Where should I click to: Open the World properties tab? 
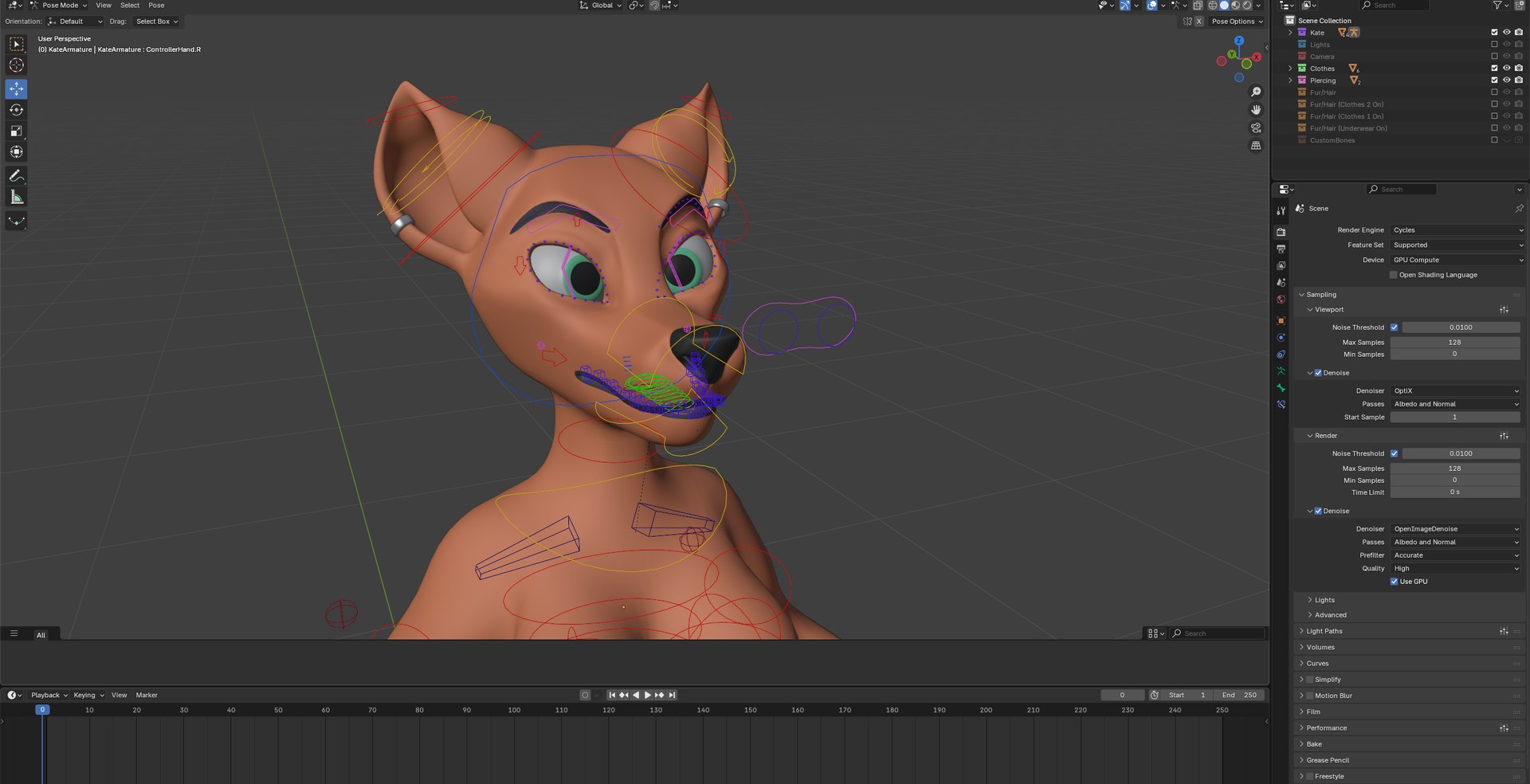coord(1281,300)
